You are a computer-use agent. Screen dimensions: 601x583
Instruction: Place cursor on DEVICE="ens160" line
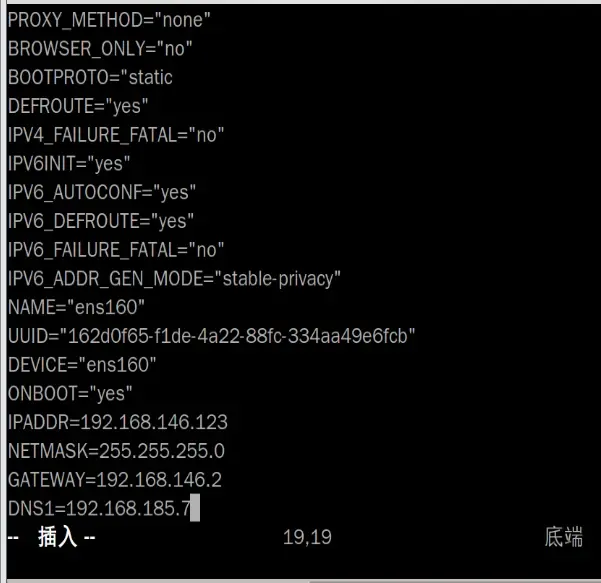pos(84,364)
